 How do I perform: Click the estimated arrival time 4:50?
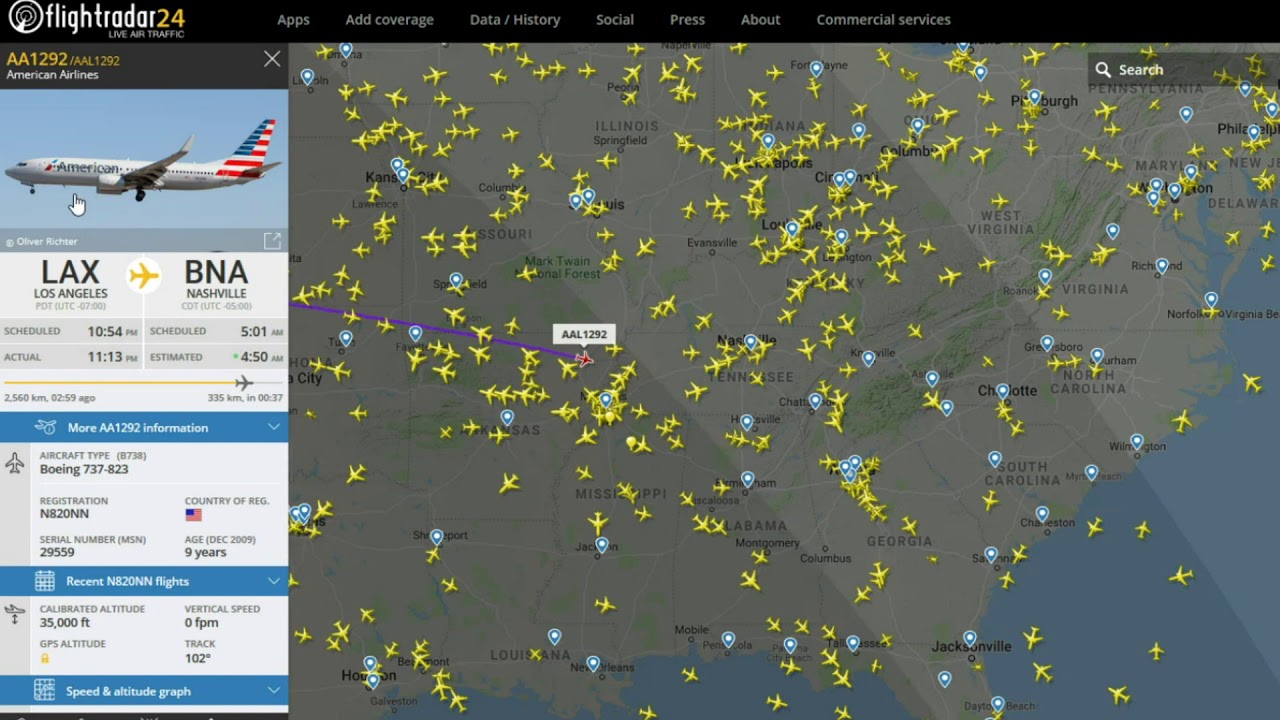(x=254, y=357)
